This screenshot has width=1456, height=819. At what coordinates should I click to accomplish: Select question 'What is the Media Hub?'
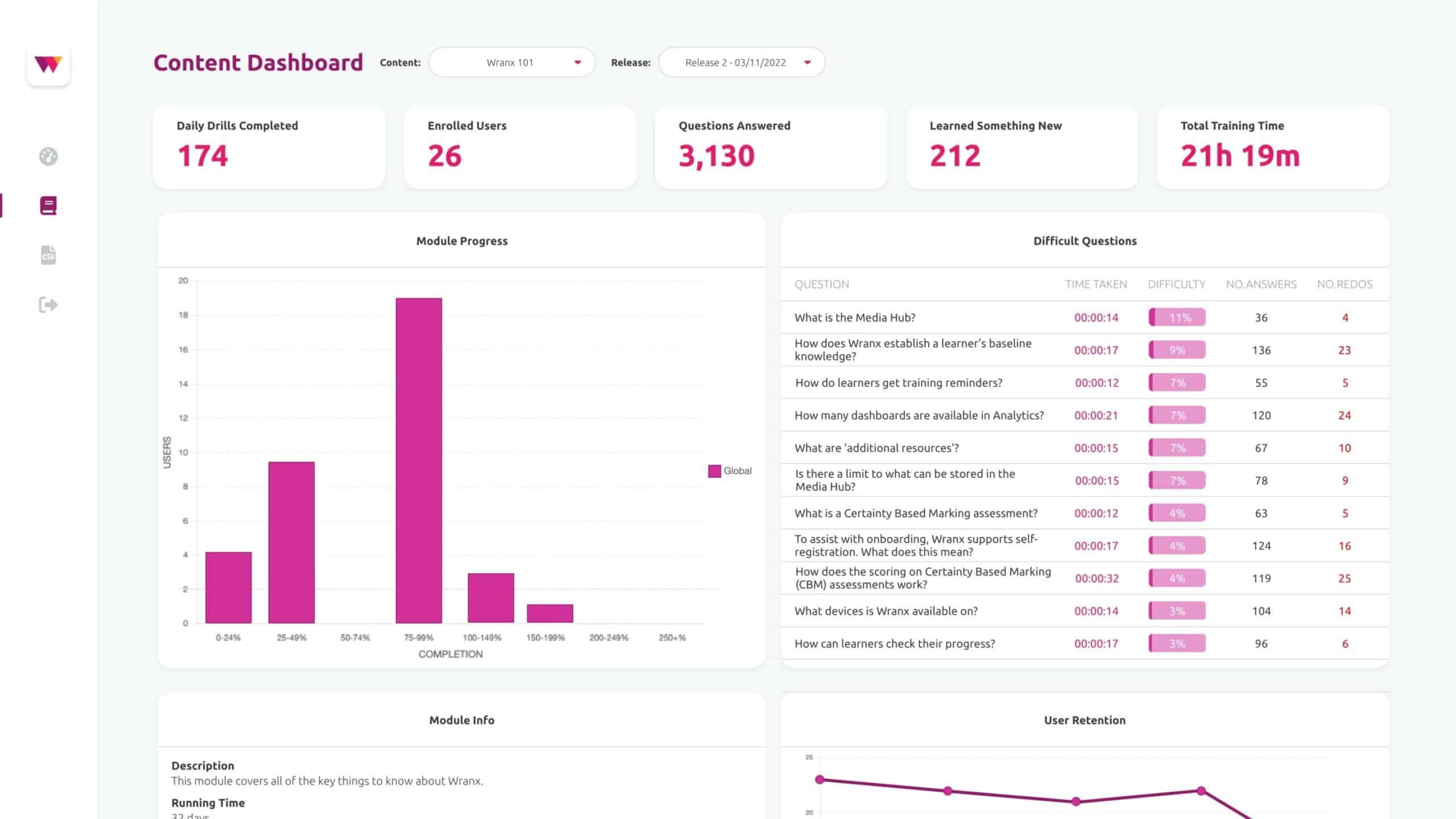(855, 317)
